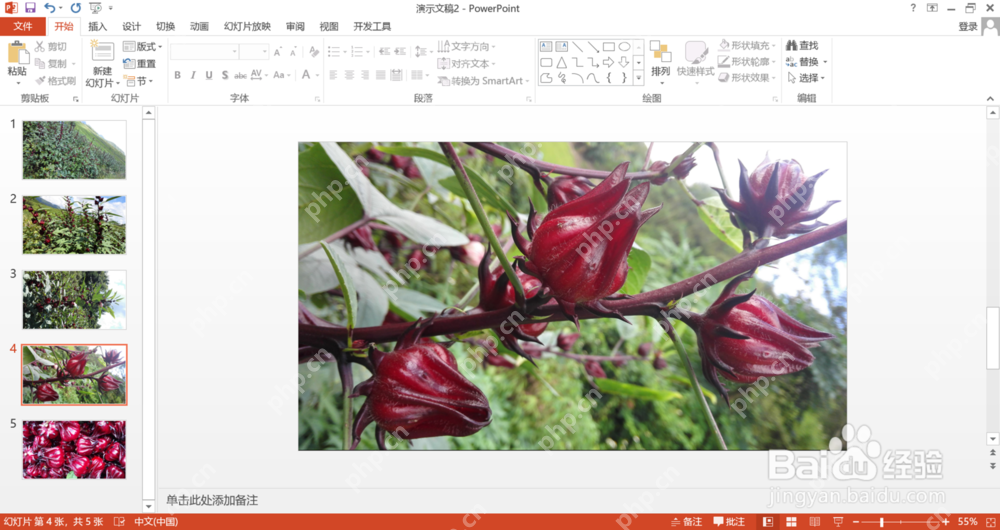The image size is (1000, 530).
Task: Click zoom out minus button
Action: (x=856, y=522)
